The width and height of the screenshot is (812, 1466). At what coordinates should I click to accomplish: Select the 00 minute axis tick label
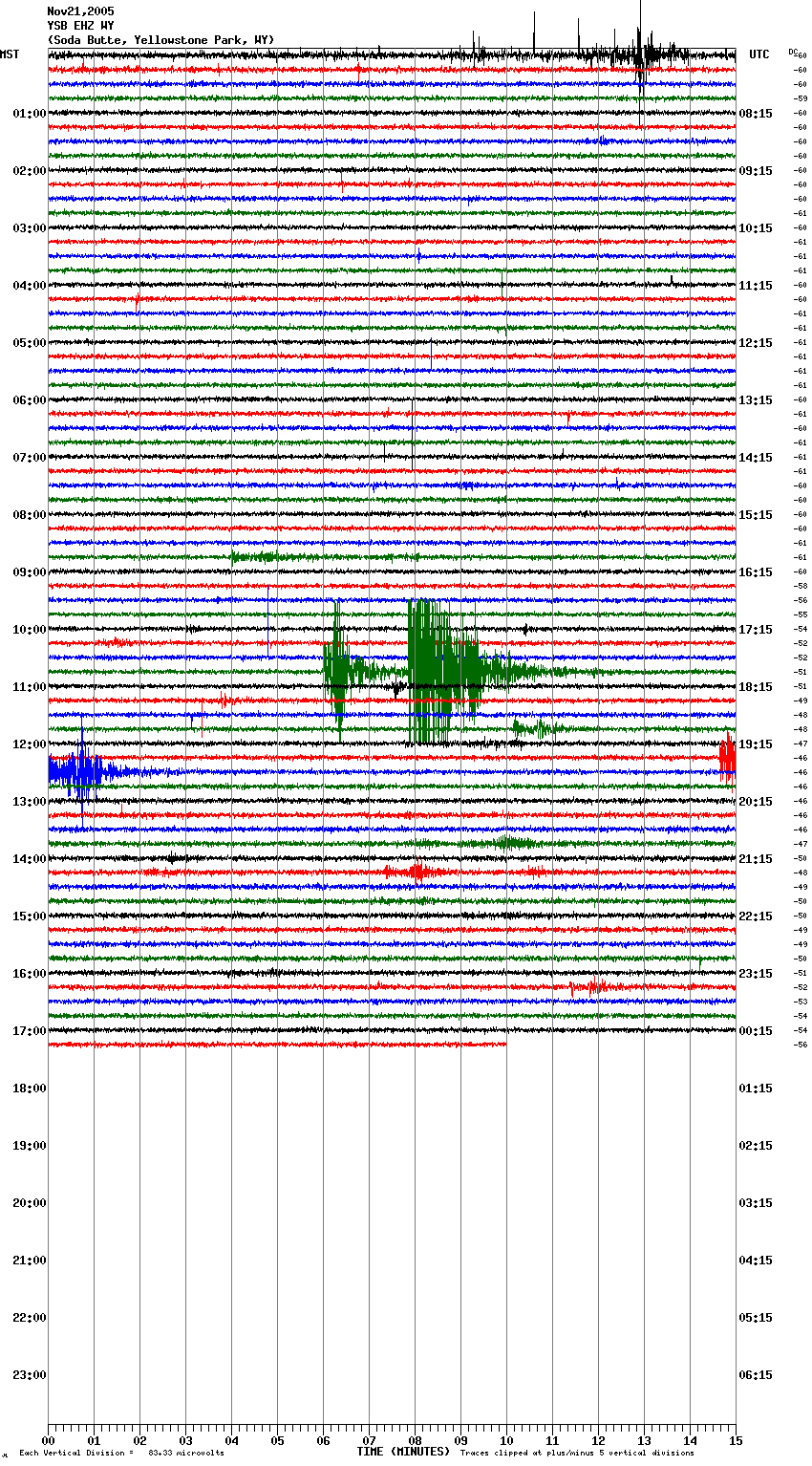click(48, 1441)
